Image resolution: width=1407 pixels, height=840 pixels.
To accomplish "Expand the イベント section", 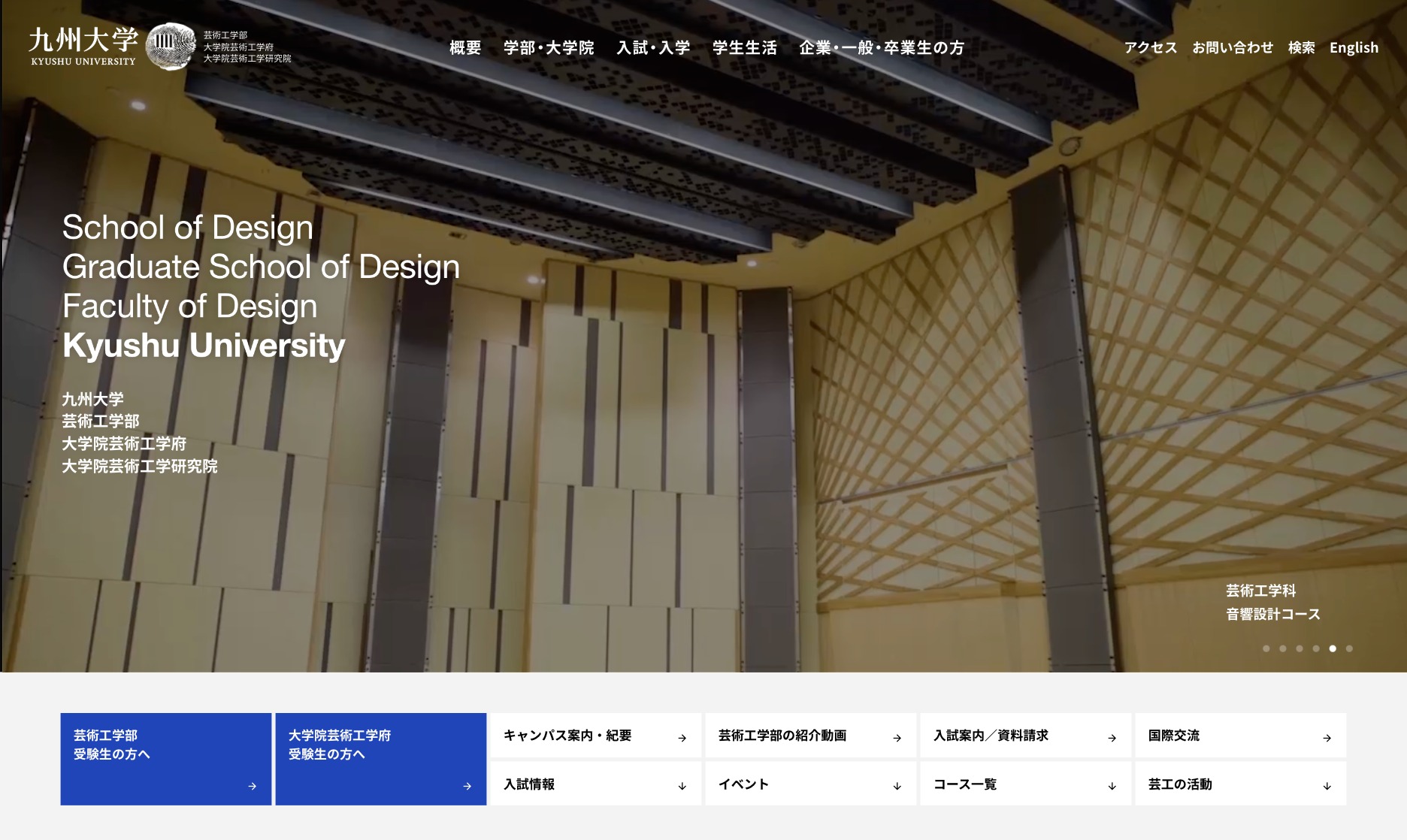I will 897,786.
